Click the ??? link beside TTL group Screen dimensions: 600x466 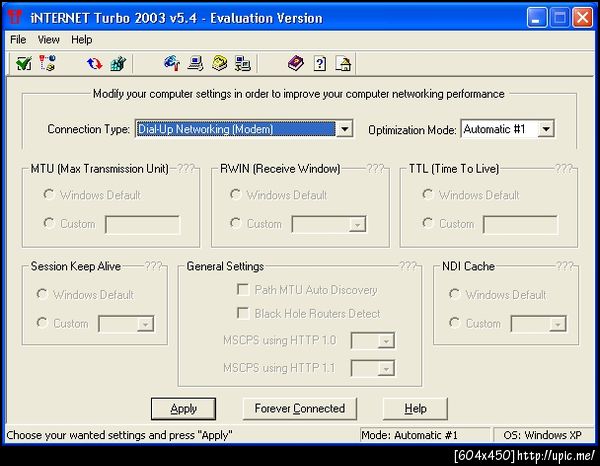coord(564,168)
